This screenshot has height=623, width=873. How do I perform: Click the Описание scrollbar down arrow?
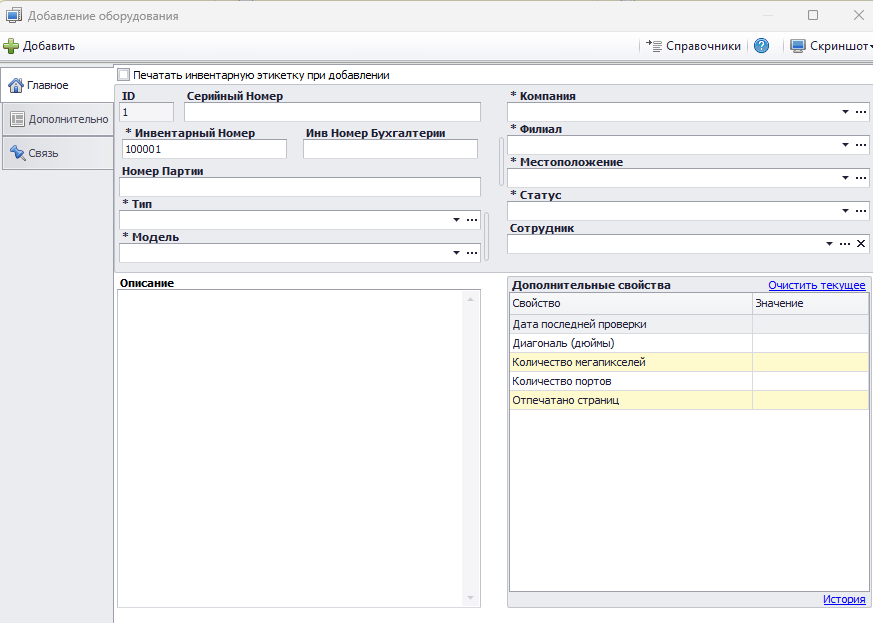tap(470, 598)
